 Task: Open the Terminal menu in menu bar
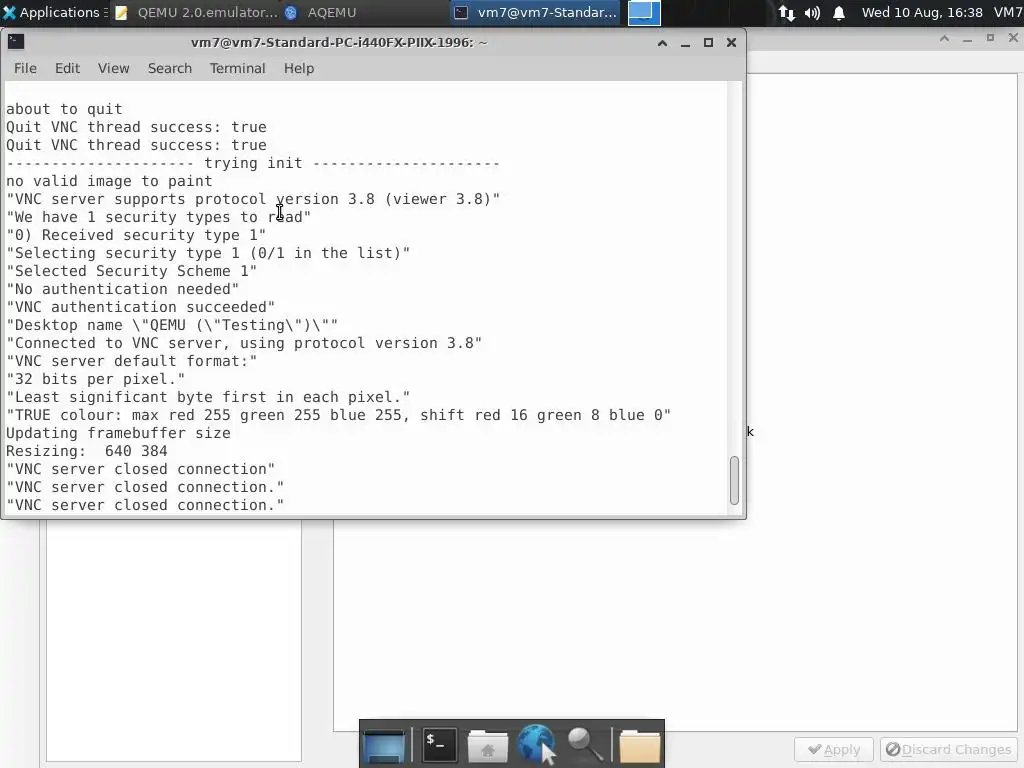[x=238, y=68]
